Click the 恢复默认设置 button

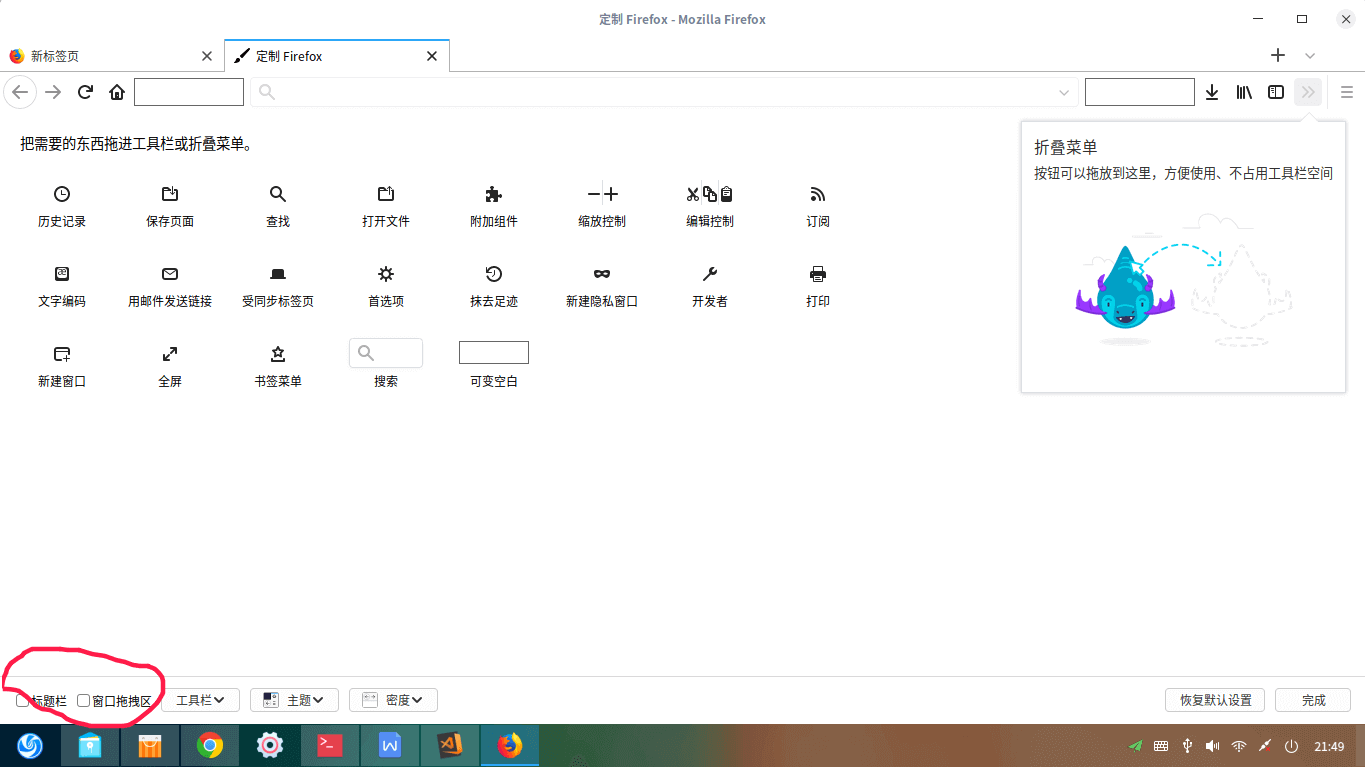[x=1215, y=700]
